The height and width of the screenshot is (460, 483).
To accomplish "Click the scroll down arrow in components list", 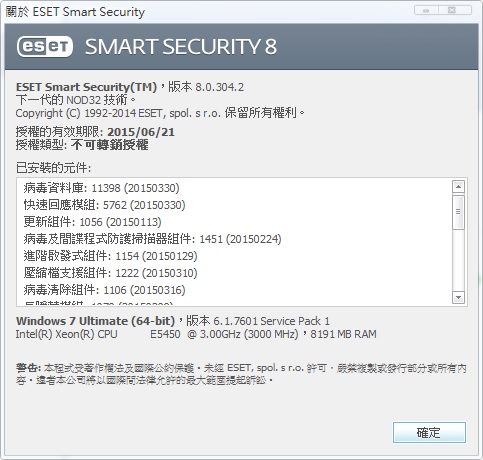I will coord(458,297).
